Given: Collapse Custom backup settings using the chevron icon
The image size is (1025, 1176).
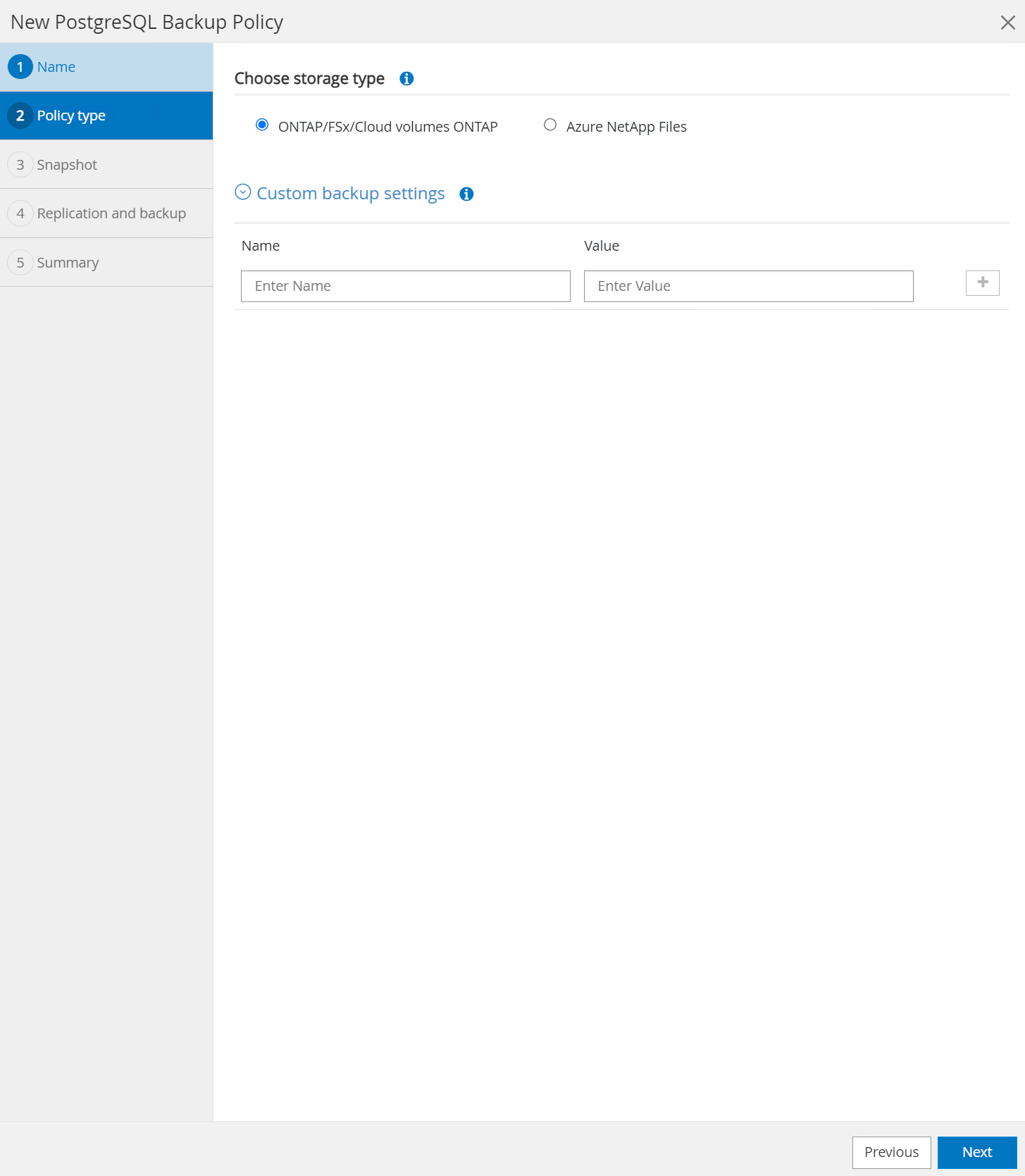Looking at the screenshot, I should 243,193.
